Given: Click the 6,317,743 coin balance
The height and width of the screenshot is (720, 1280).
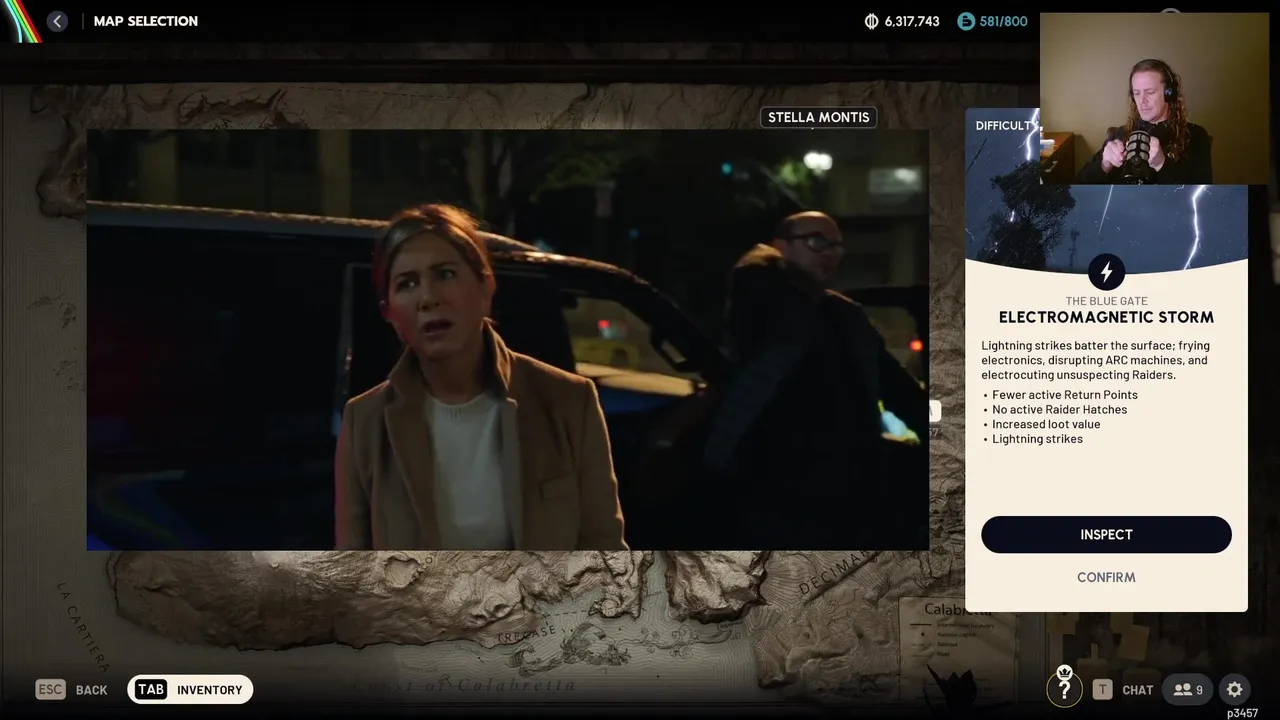Looking at the screenshot, I should (912, 21).
